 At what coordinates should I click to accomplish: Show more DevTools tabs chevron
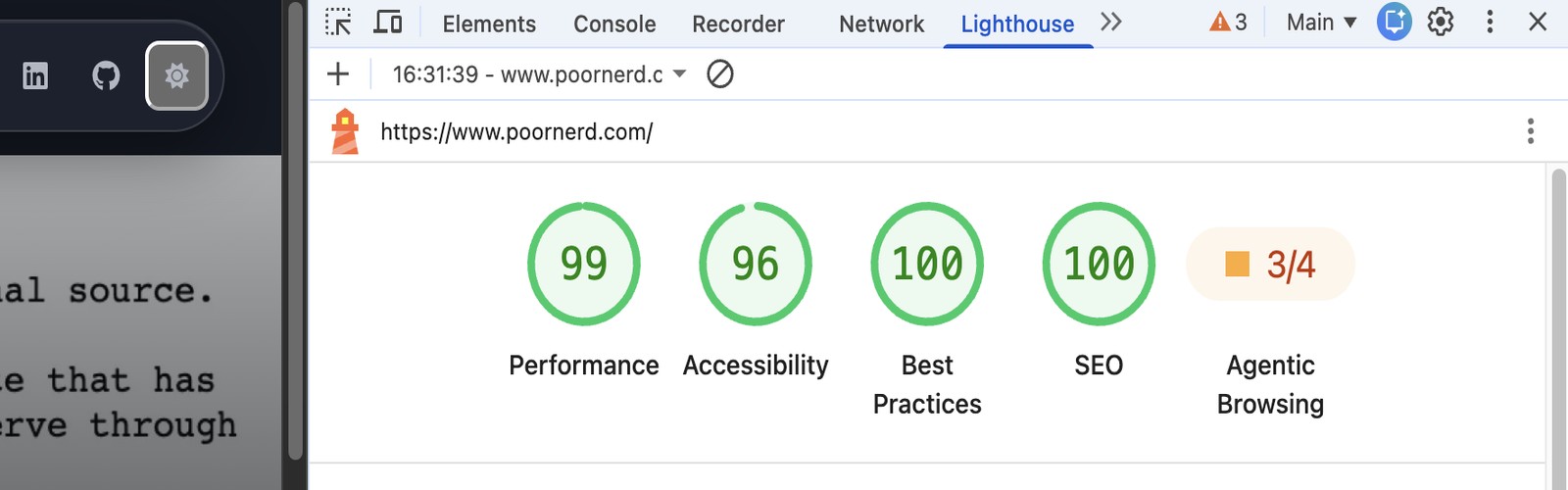tap(1110, 22)
